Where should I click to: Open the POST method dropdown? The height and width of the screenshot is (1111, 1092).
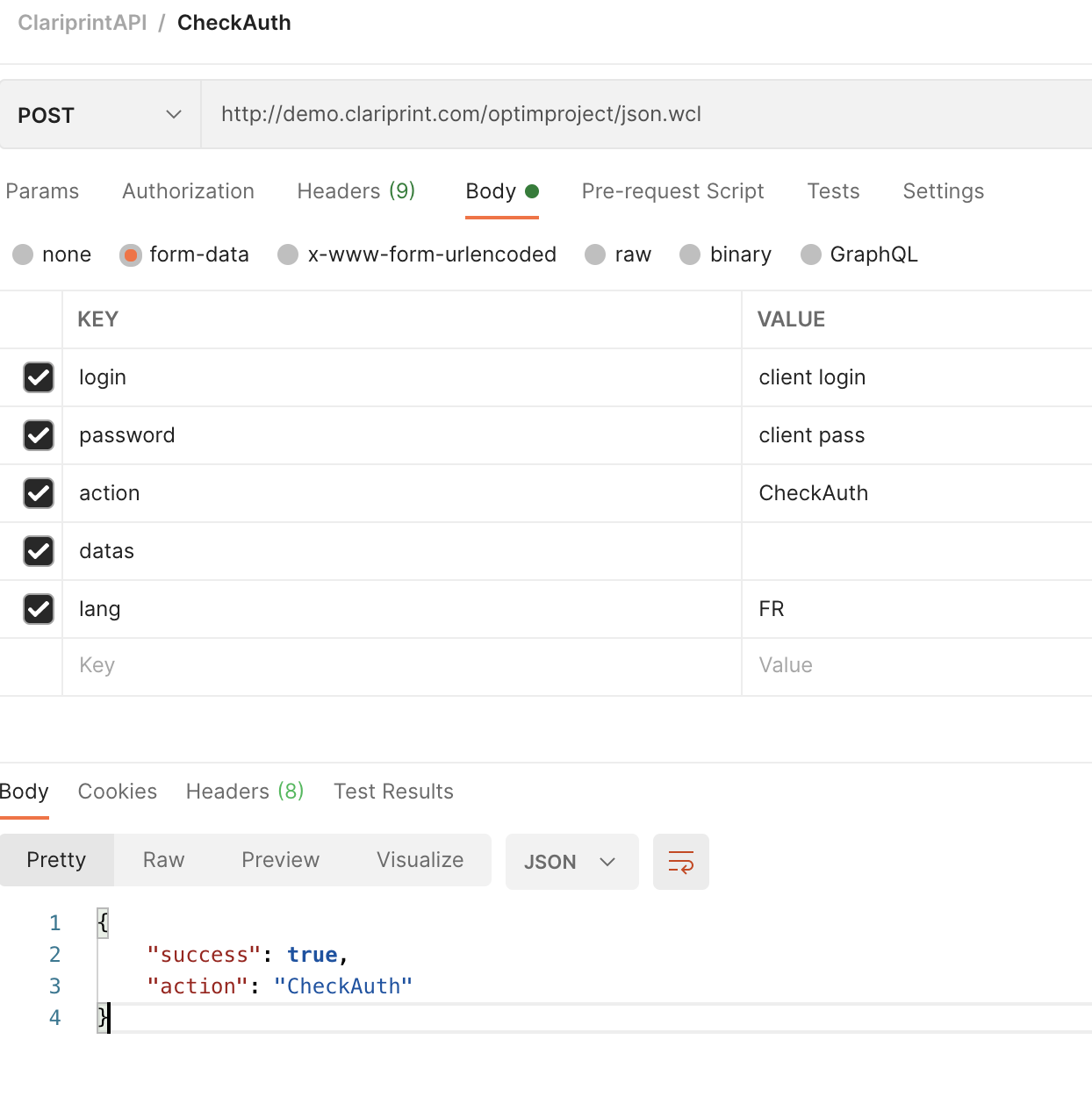(100, 115)
